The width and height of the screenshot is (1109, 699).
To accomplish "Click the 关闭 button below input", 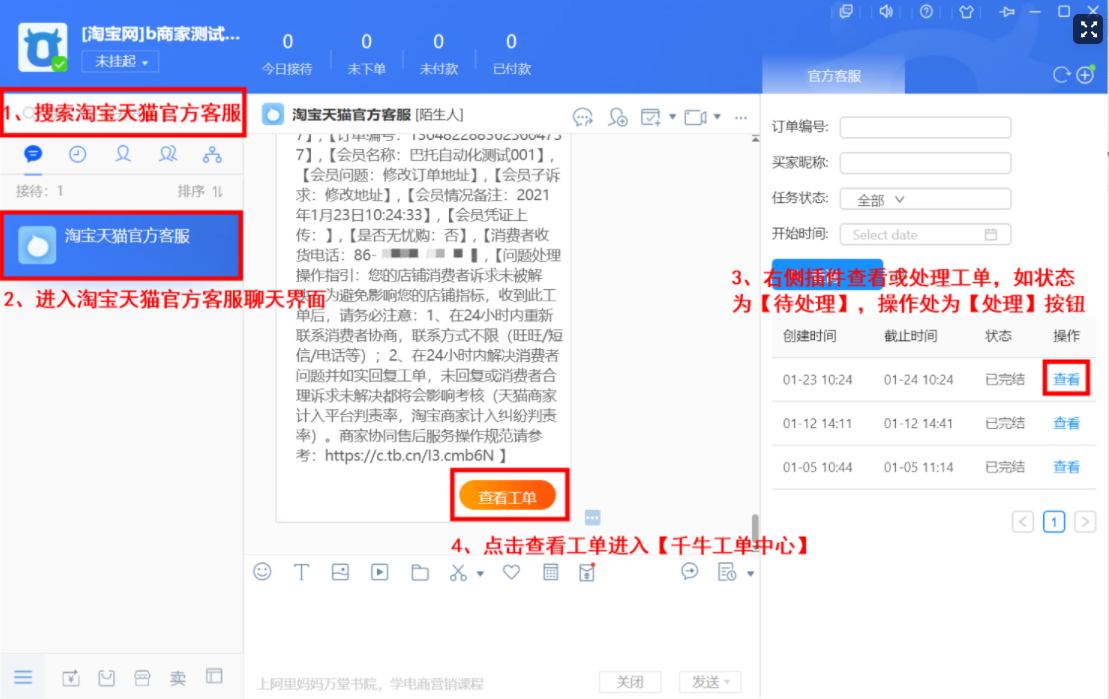I will [x=629, y=681].
